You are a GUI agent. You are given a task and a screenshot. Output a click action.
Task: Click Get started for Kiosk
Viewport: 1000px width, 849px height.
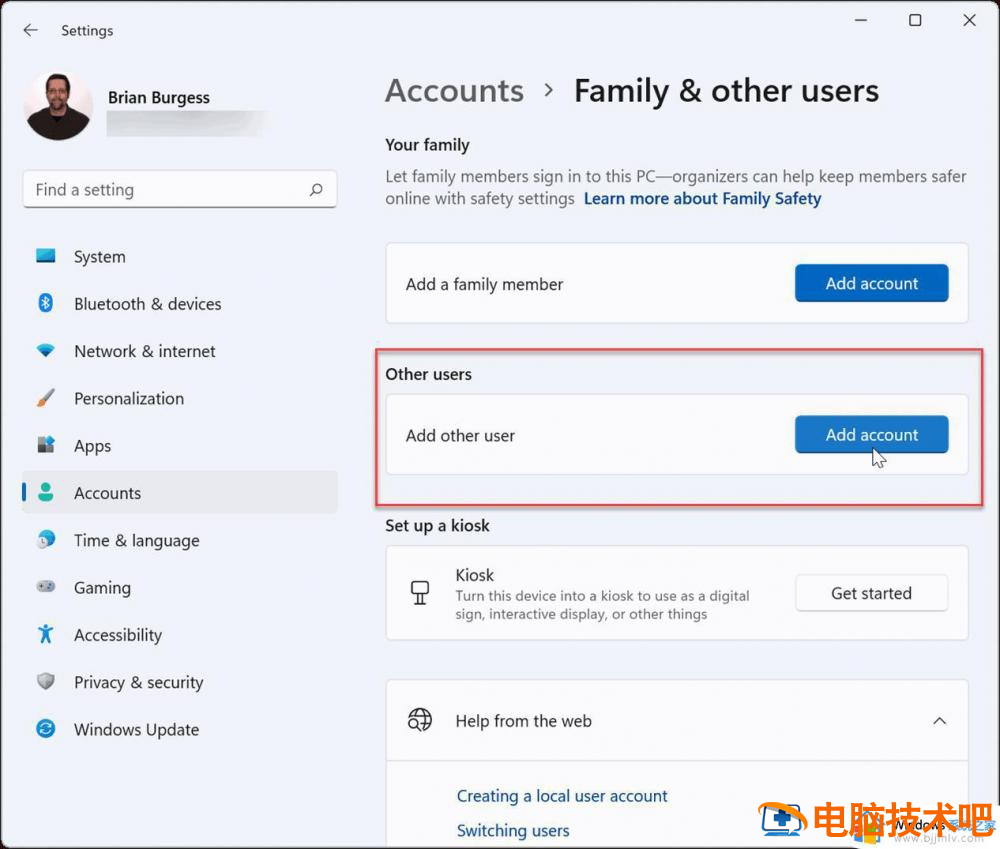click(x=871, y=593)
